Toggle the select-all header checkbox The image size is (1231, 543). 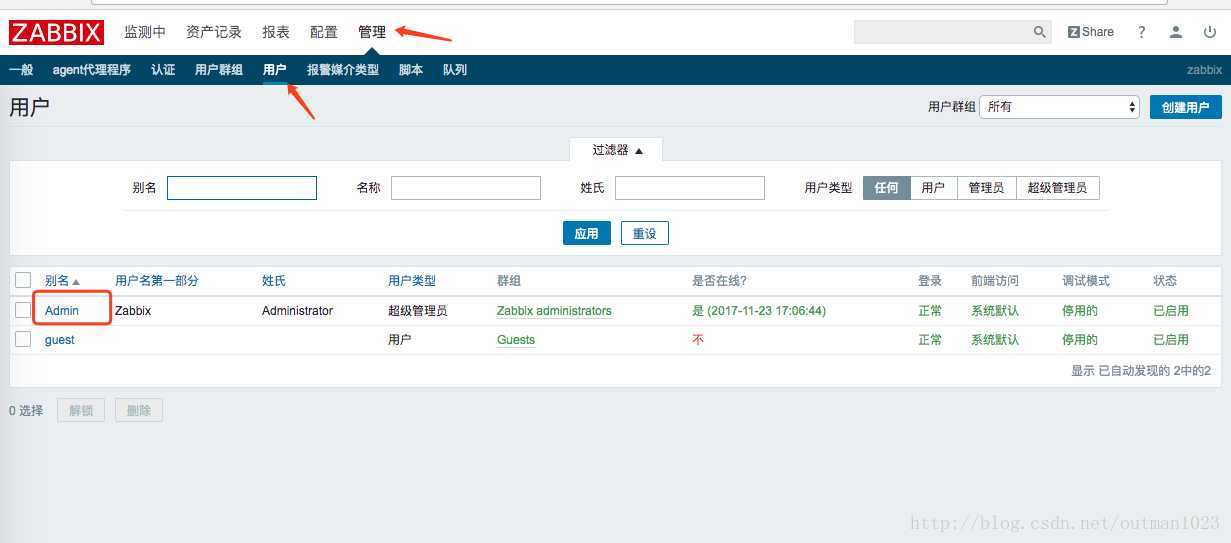(23, 281)
